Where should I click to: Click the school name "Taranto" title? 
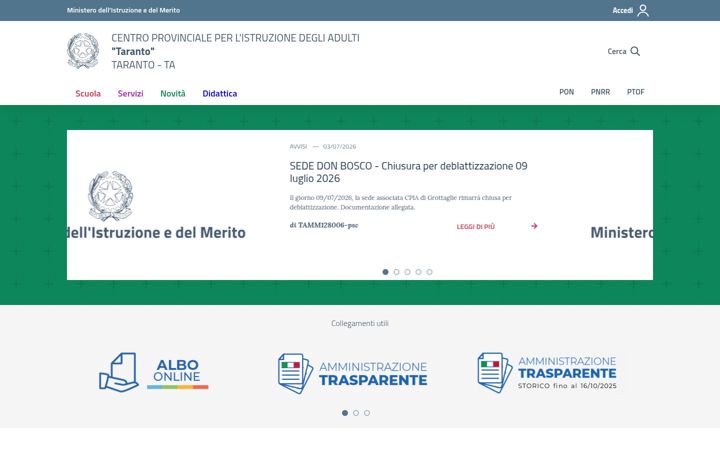133,51
